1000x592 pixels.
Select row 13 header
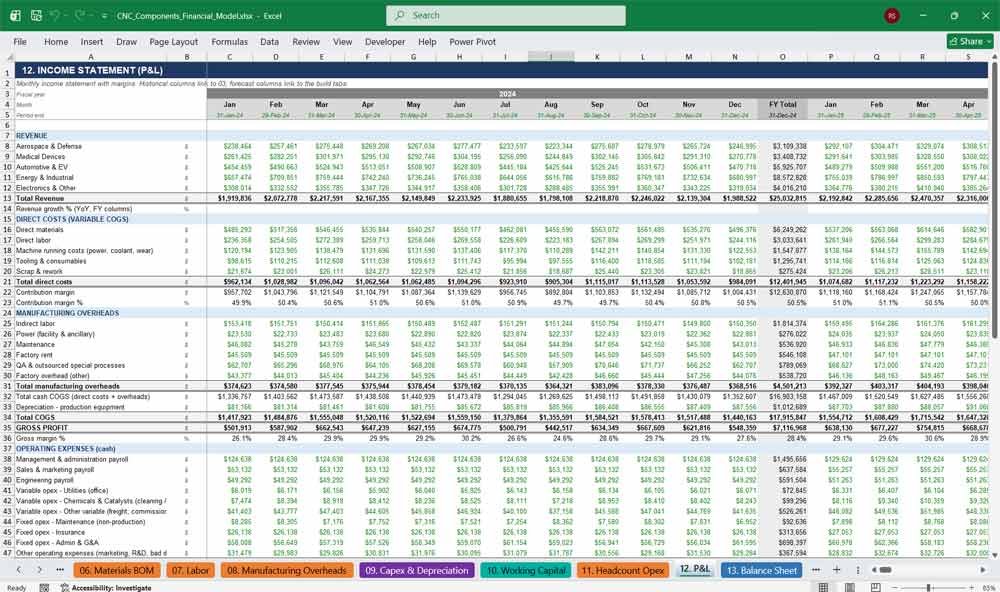7,198
